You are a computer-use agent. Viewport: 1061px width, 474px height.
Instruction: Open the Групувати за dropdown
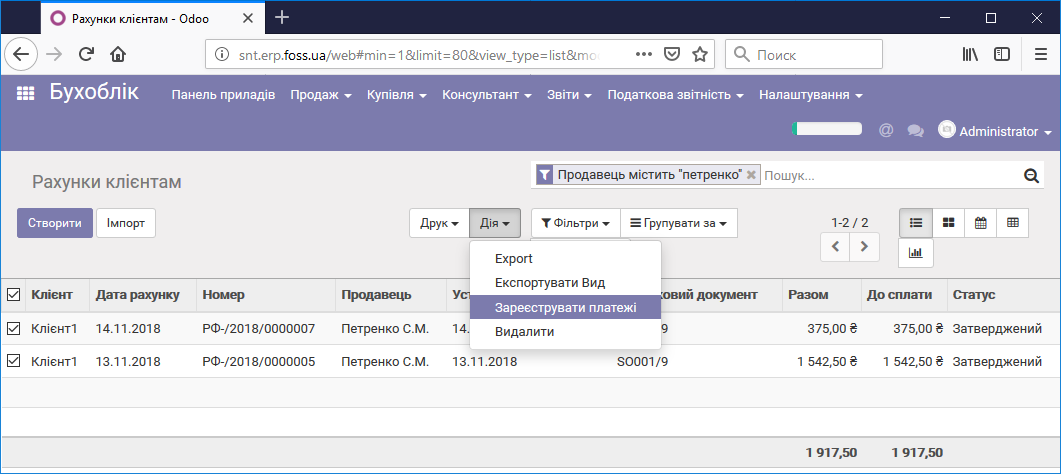click(679, 223)
